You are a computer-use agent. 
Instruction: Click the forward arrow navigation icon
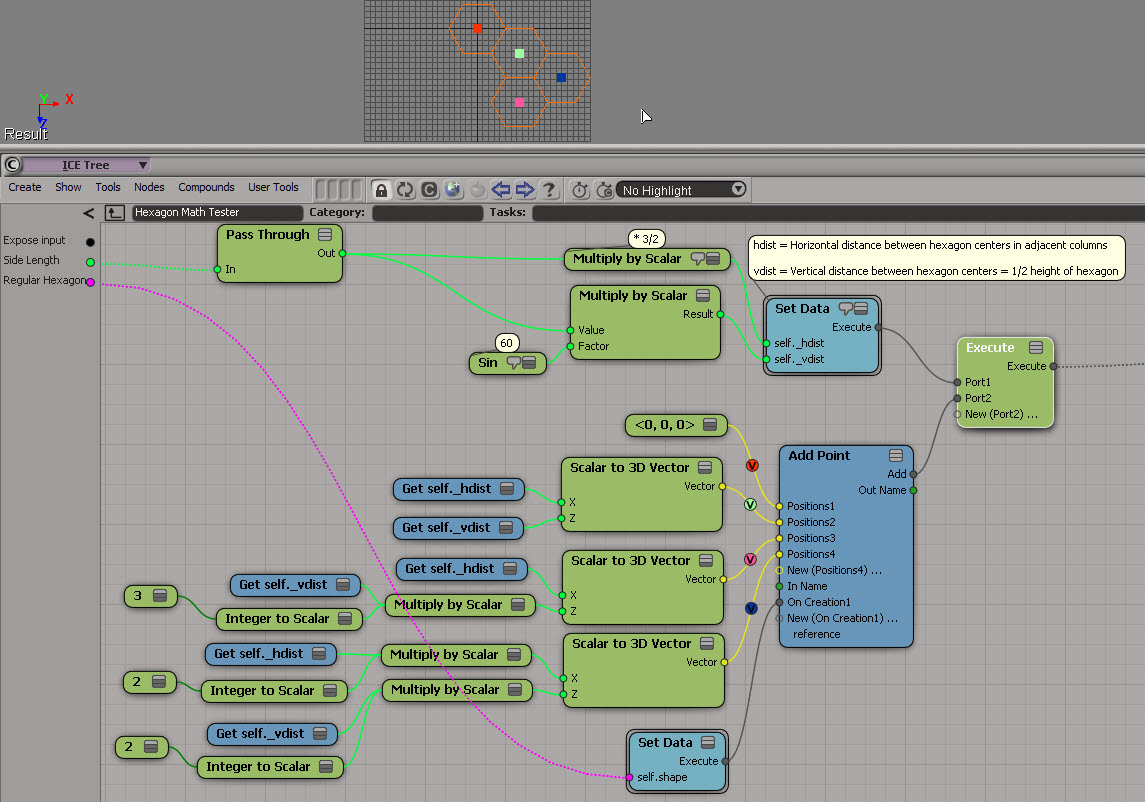[x=525, y=190]
